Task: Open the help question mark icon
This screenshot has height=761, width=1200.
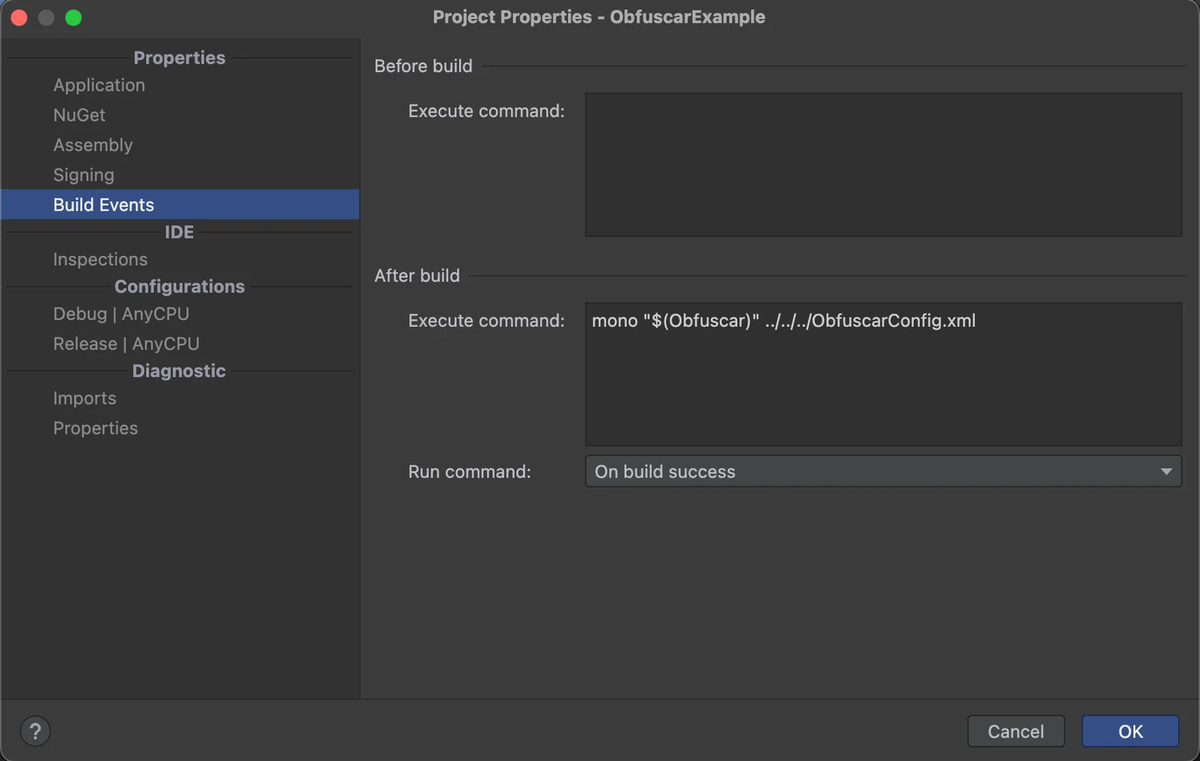Action: [35, 731]
